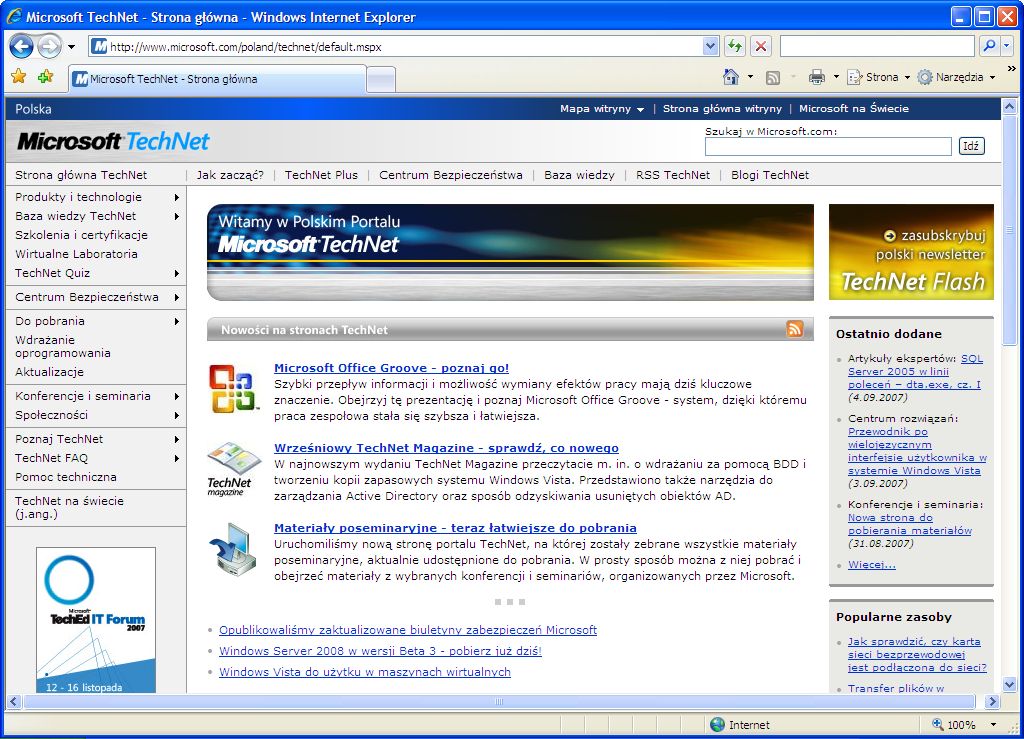Click the Idź search button
Screen dimensions: 1024x739
(971, 146)
